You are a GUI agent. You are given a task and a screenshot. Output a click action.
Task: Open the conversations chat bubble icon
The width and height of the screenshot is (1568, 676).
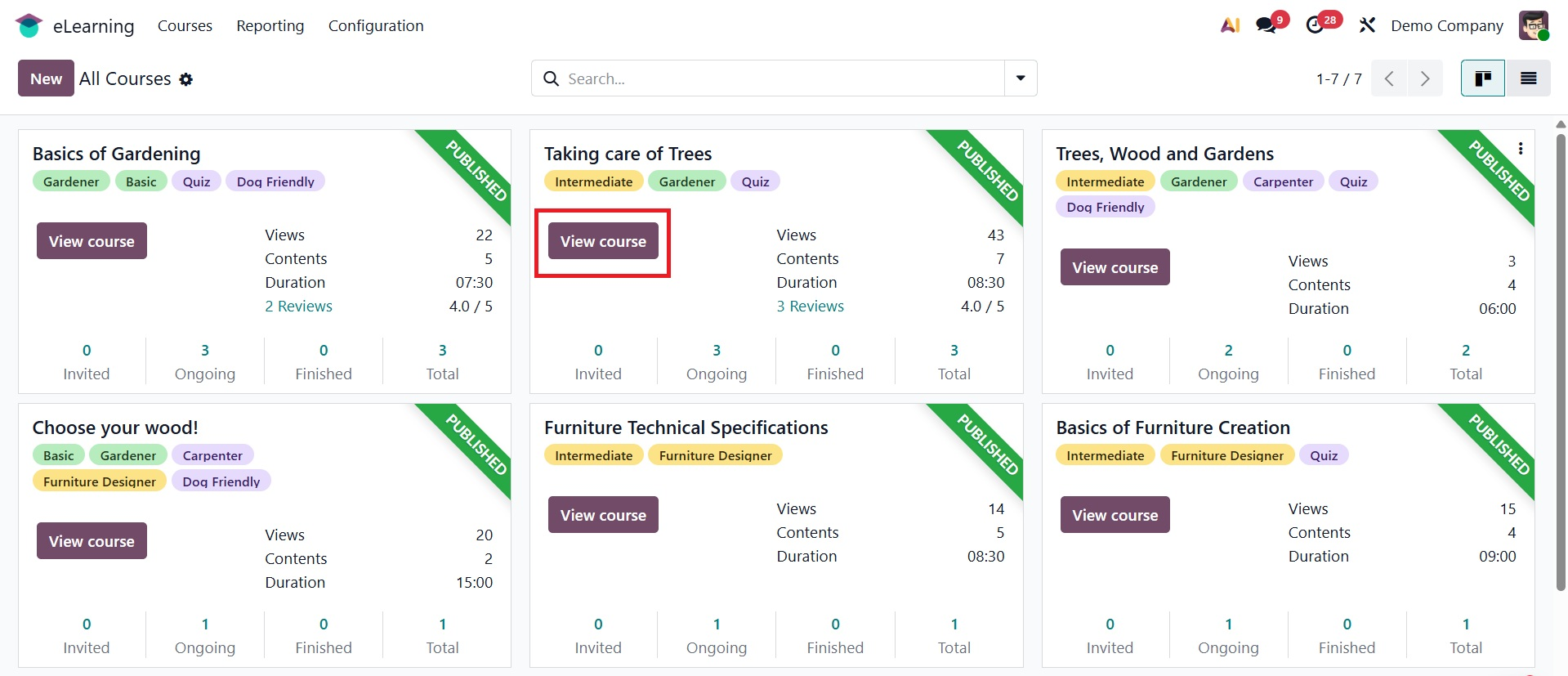tap(1266, 25)
